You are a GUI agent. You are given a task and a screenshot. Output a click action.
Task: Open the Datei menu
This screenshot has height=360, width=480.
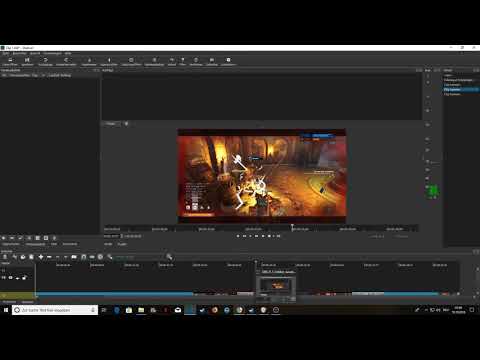[6, 53]
